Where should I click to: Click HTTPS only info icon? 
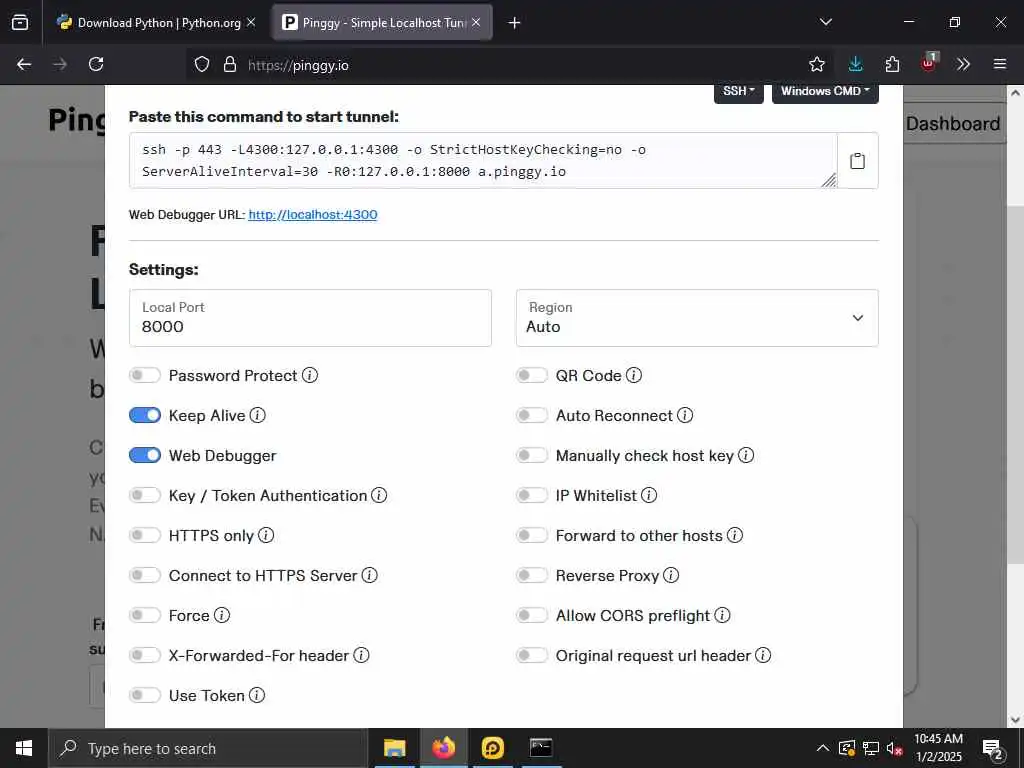pyautogui.click(x=266, y=536)
